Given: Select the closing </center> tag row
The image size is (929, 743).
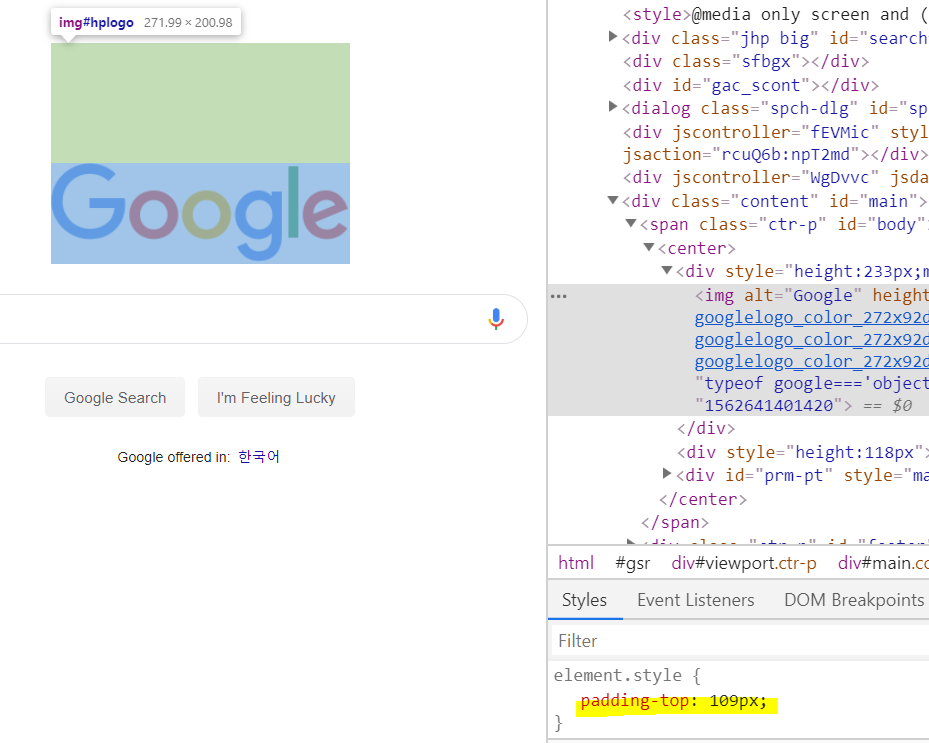Looking at the screenshot, I should [703, 499].
